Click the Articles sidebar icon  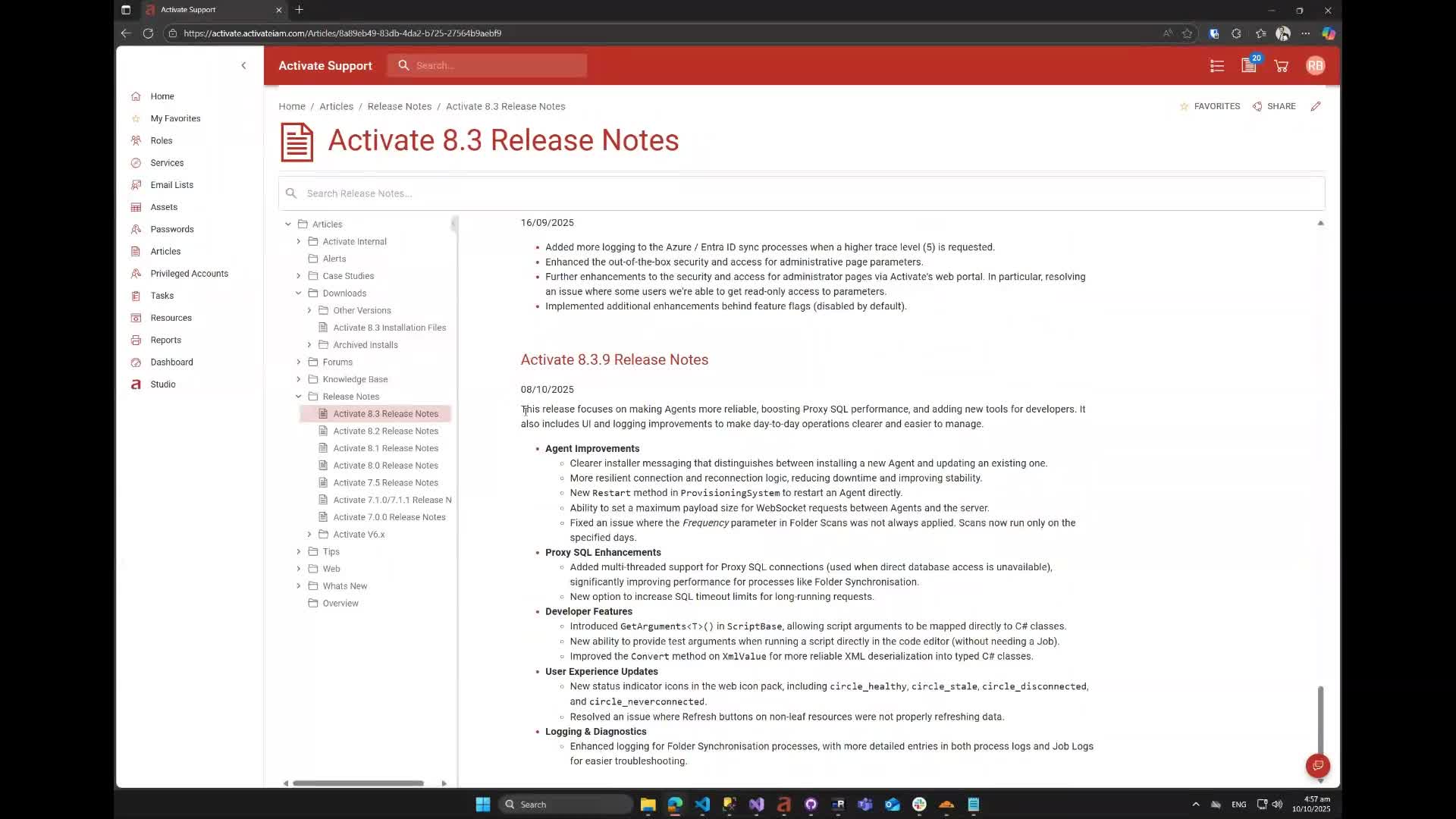[136, 252]
